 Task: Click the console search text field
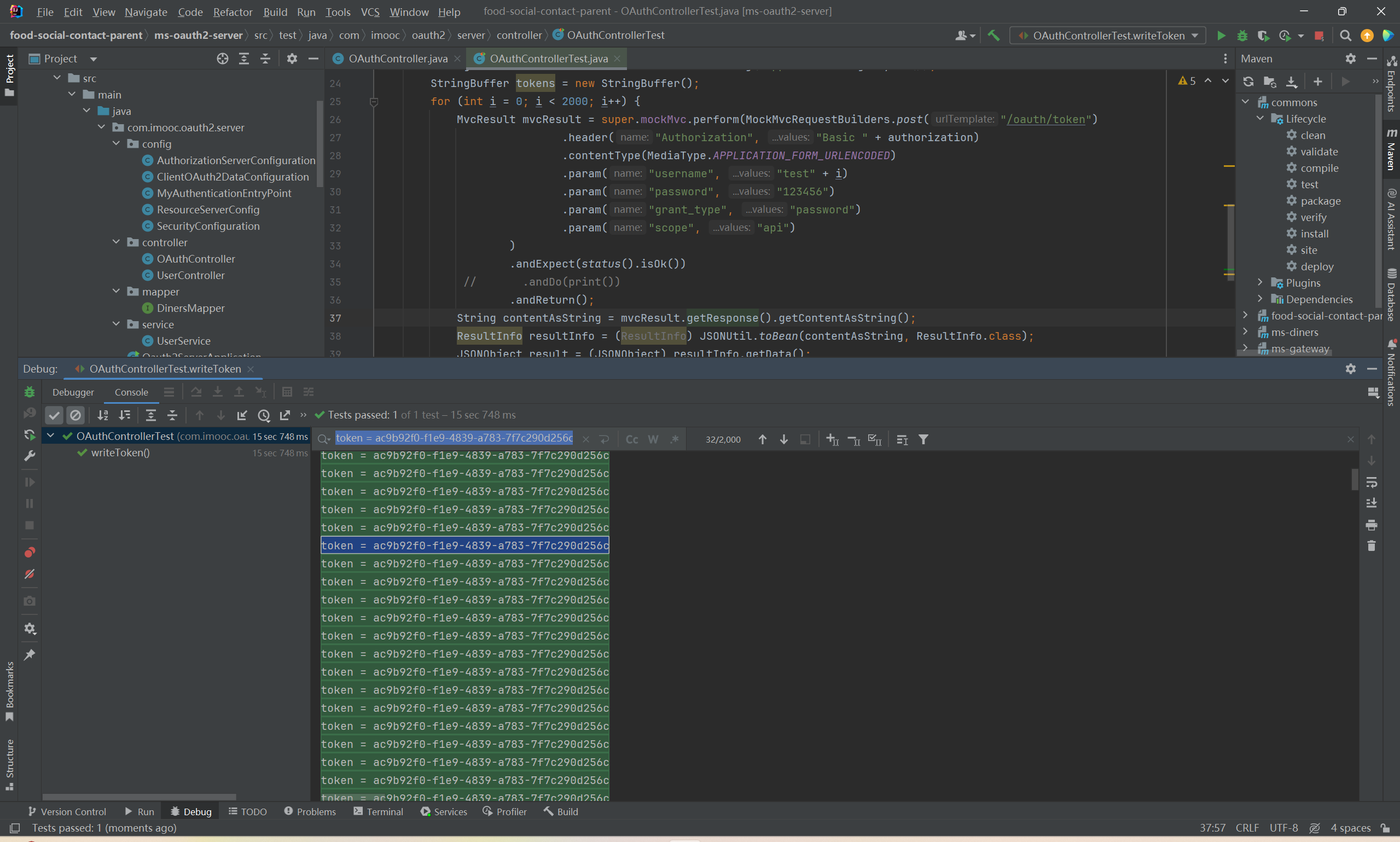click(x=454, y=438)
